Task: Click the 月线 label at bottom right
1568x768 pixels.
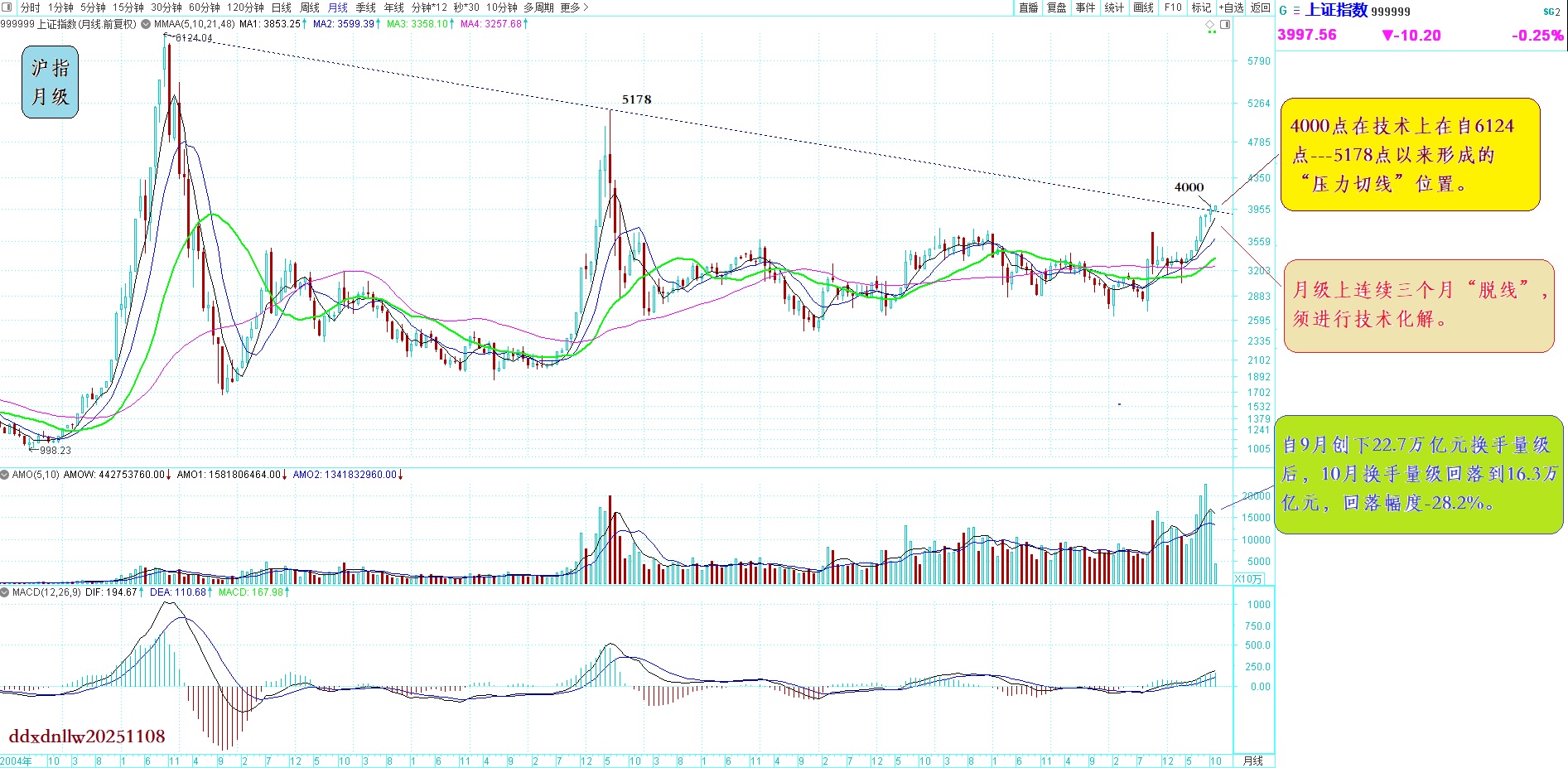Action: click(x=1253, y=761)
